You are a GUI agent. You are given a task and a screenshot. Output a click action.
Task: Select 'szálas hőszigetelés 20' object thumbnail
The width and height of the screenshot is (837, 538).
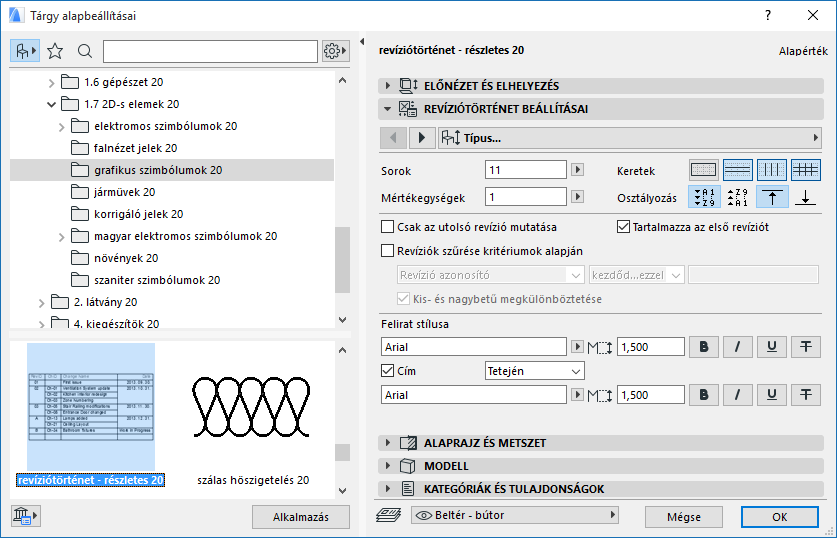(253, 410)
